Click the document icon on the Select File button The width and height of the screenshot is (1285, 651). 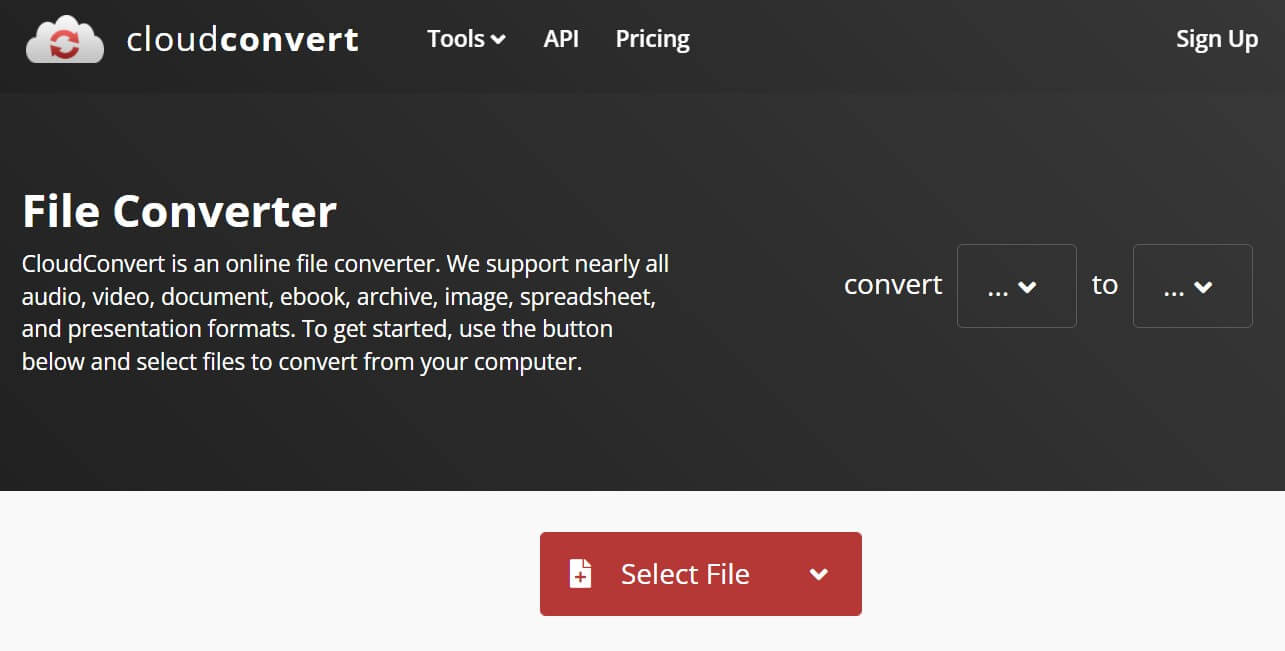tap(578, 573)
